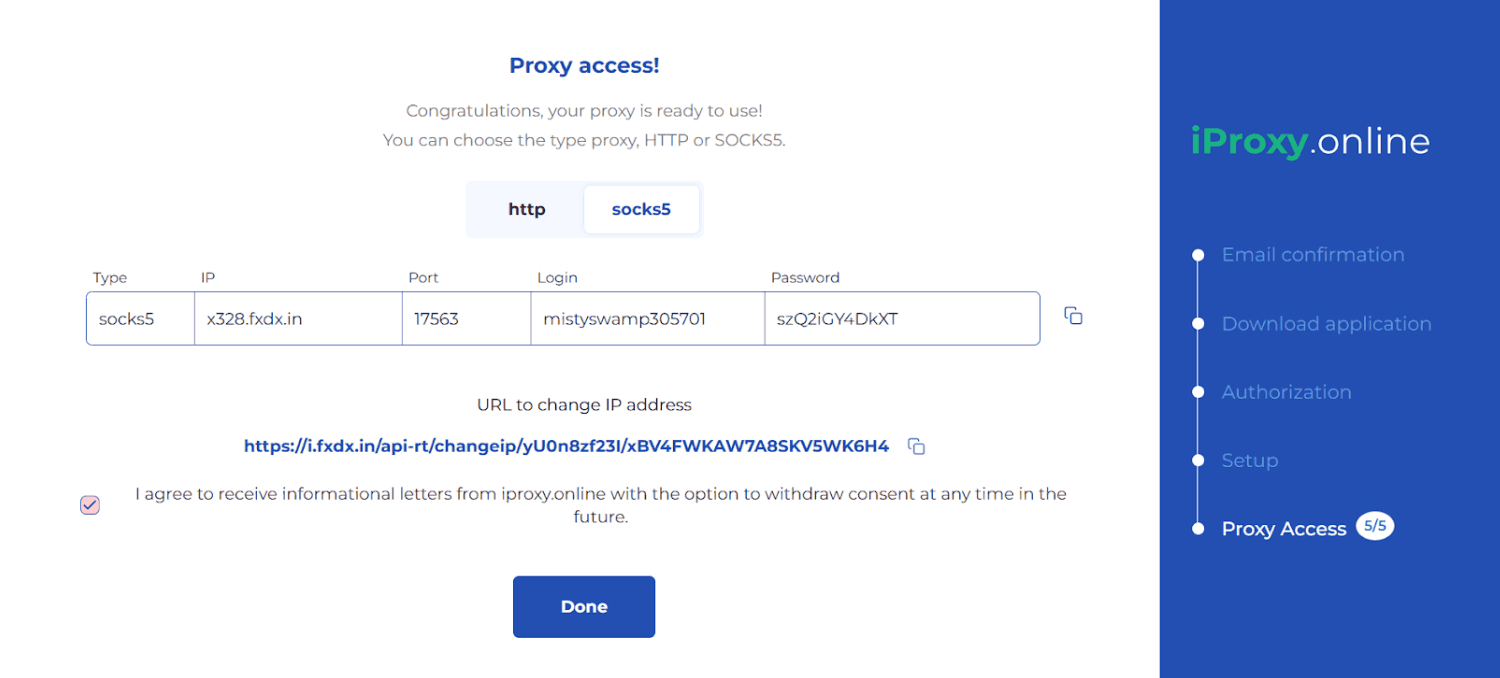Open the change IP address URL link
The height and width of the screenshot is (678, 1500).
[566, 446]
